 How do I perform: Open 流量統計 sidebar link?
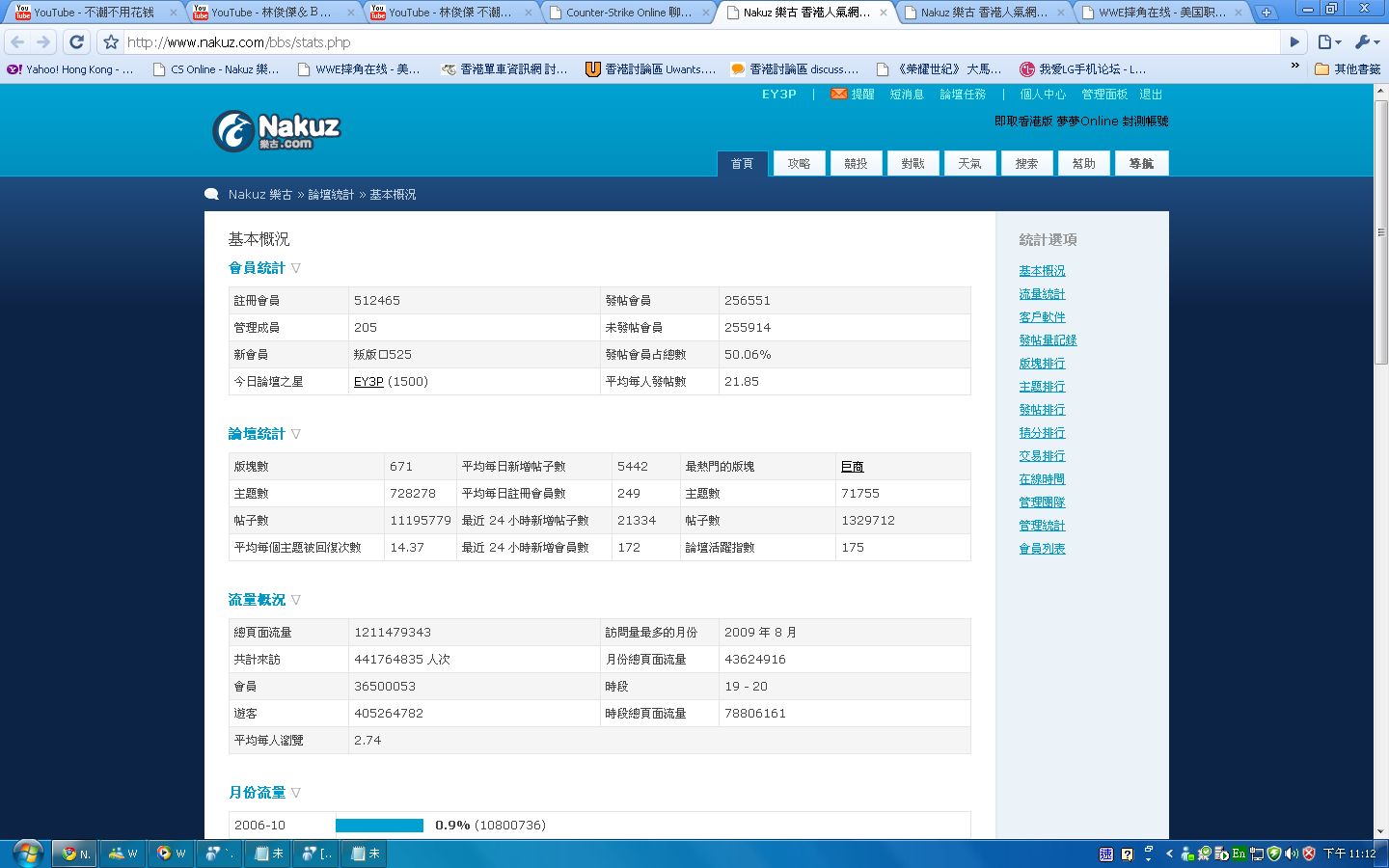click(x=1042, y=294)
